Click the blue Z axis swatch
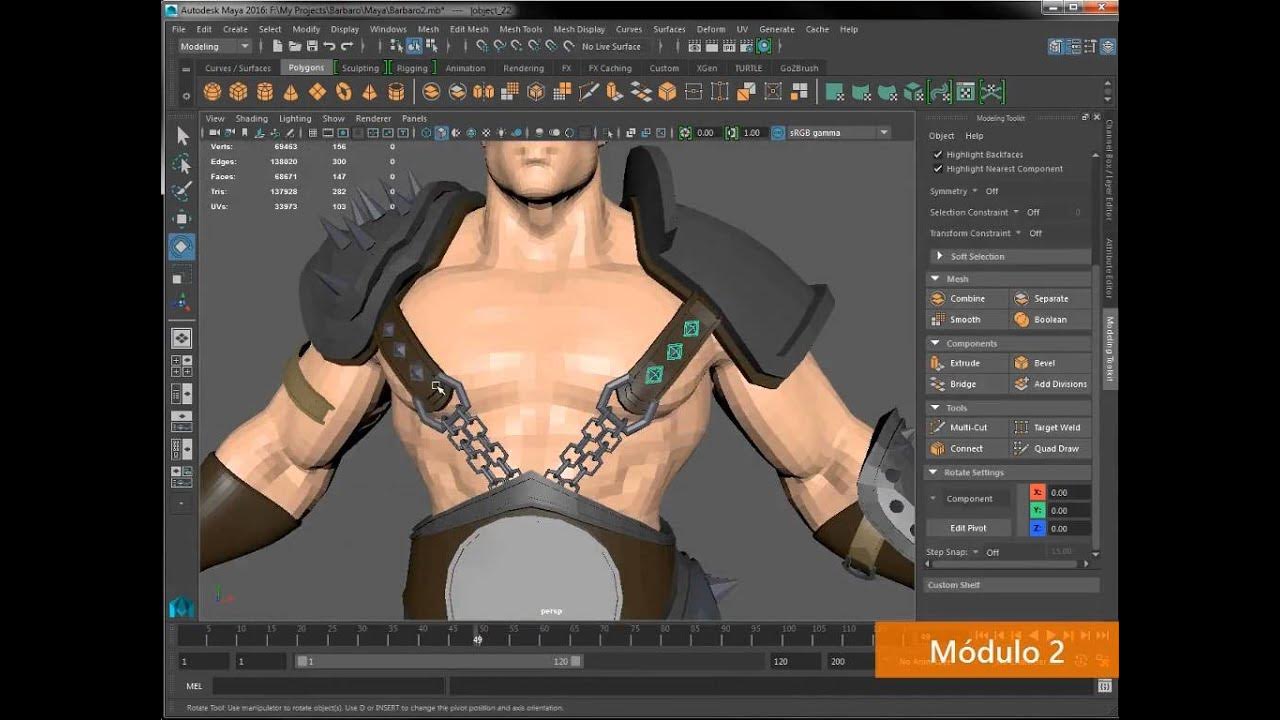 click(x=1037, y=528)
